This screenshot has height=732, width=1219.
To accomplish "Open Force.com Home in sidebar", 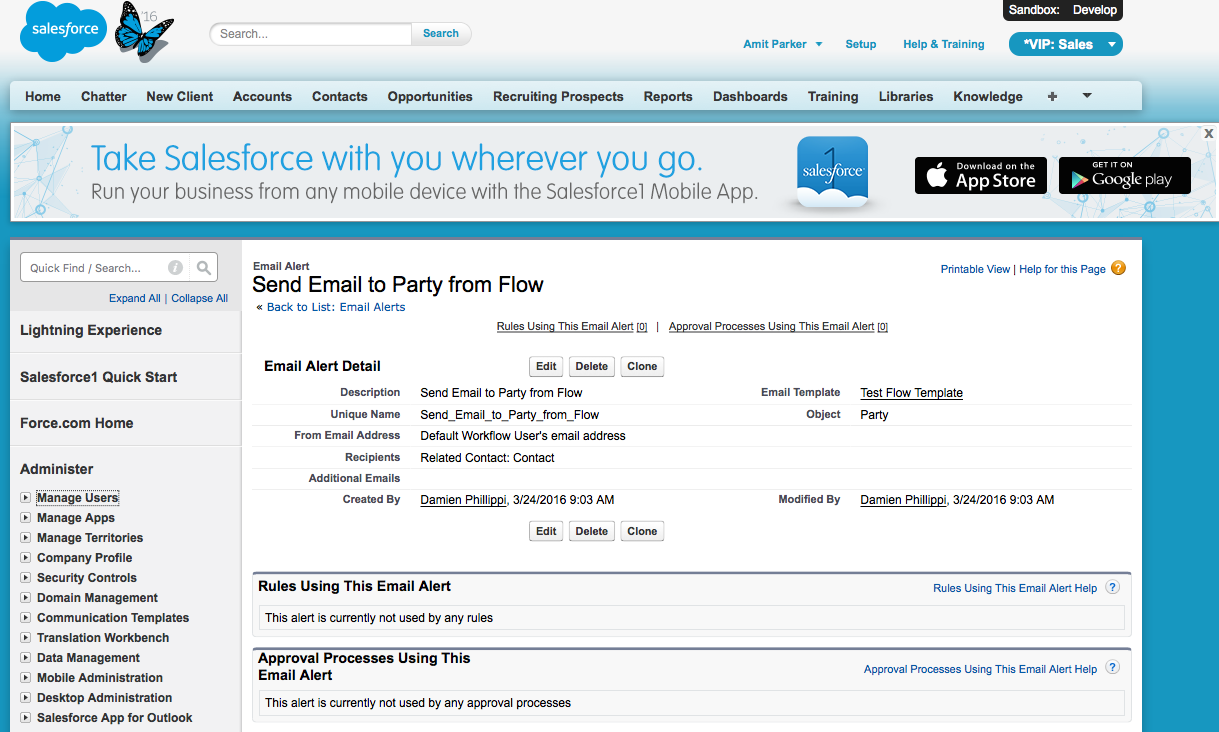I will point(77,423).
